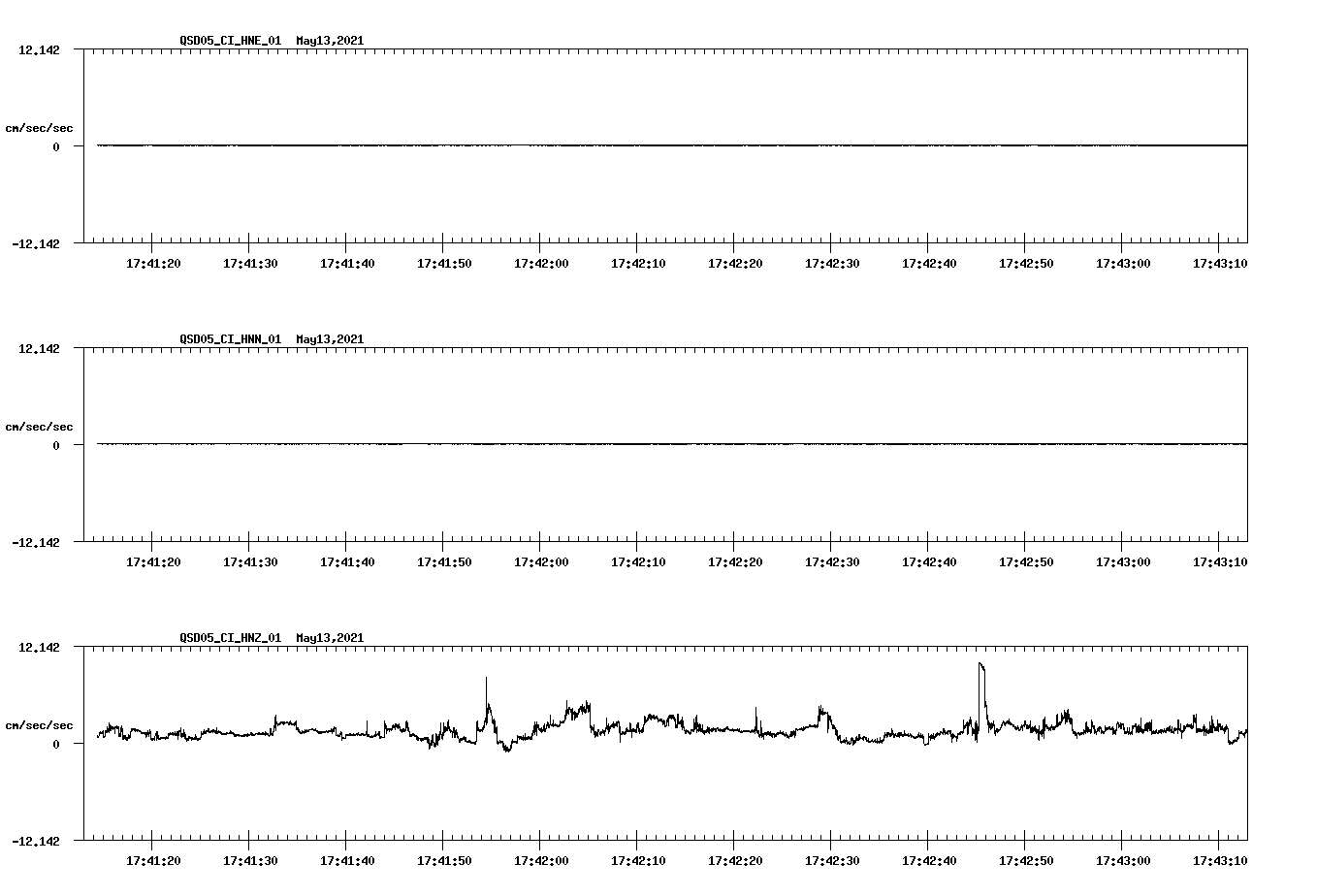Click the flat HNE waveform trace
The width and height of the screenshot is (1317, 896).
pyautogui.click(x=582, y=145)
